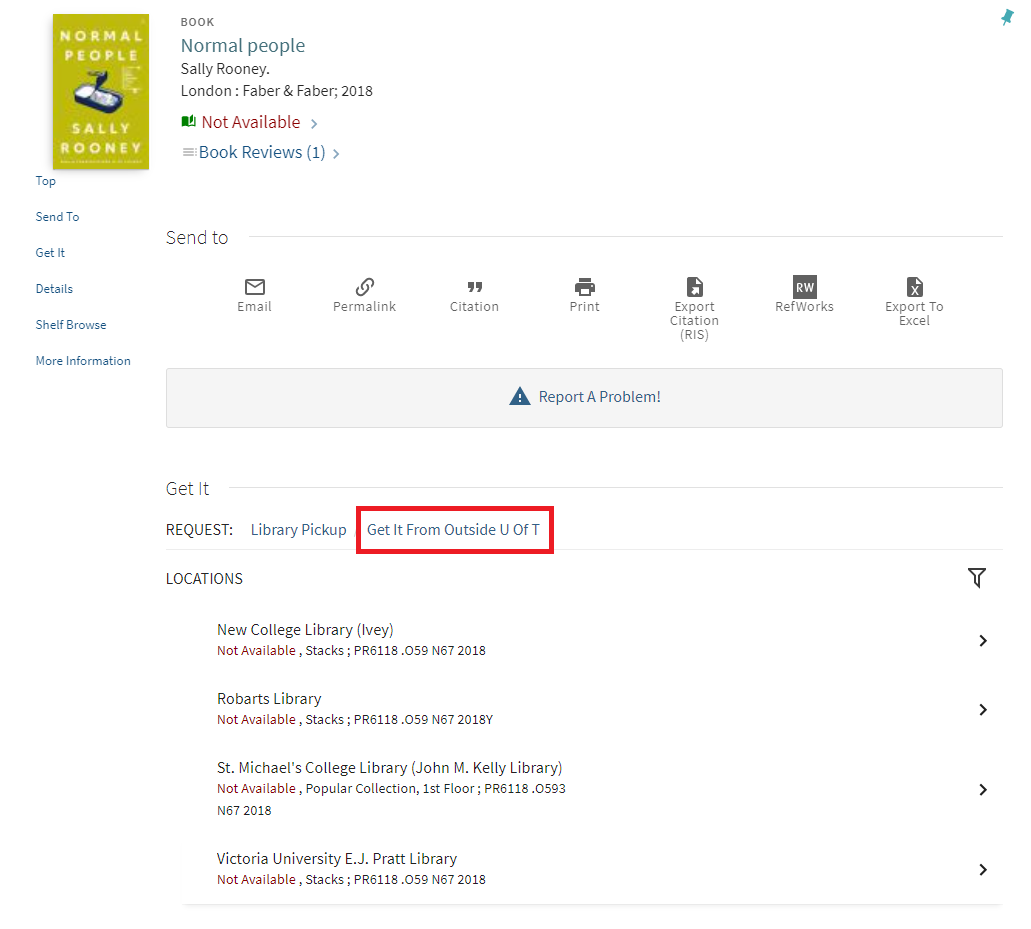Click London : Faber & Faber; 2018 text
1031x929 pixels.
[x=277, y=91]
